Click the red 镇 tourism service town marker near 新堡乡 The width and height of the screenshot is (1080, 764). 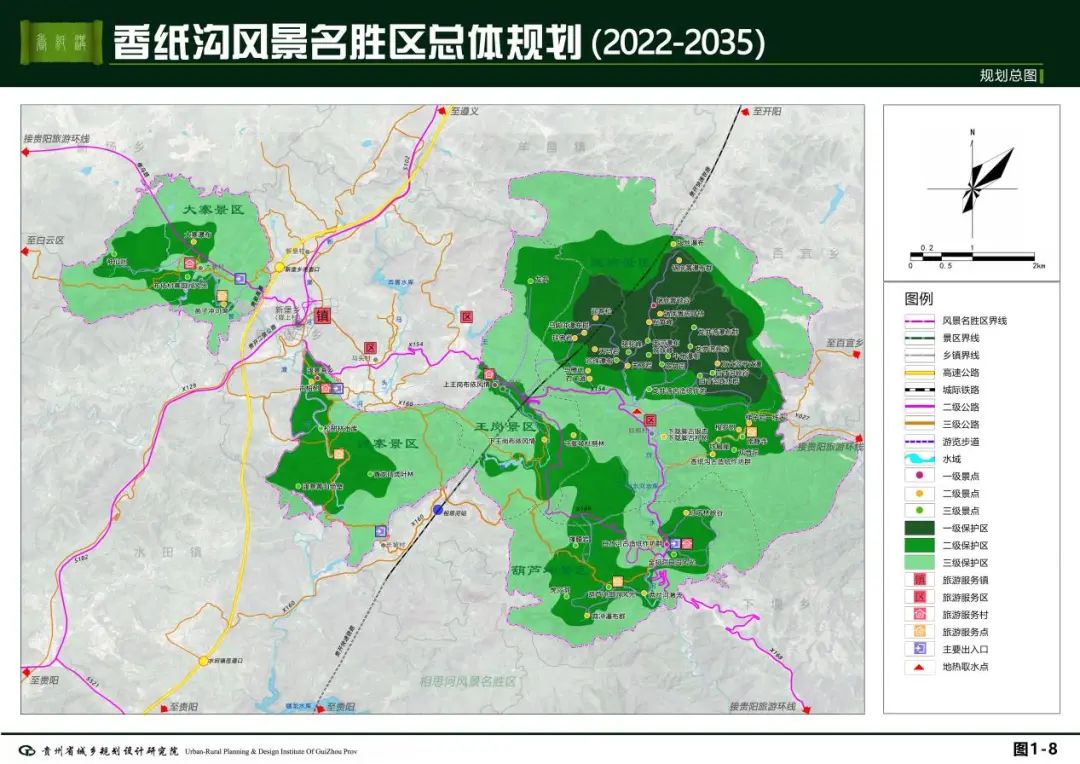click(x=322, y=315)
